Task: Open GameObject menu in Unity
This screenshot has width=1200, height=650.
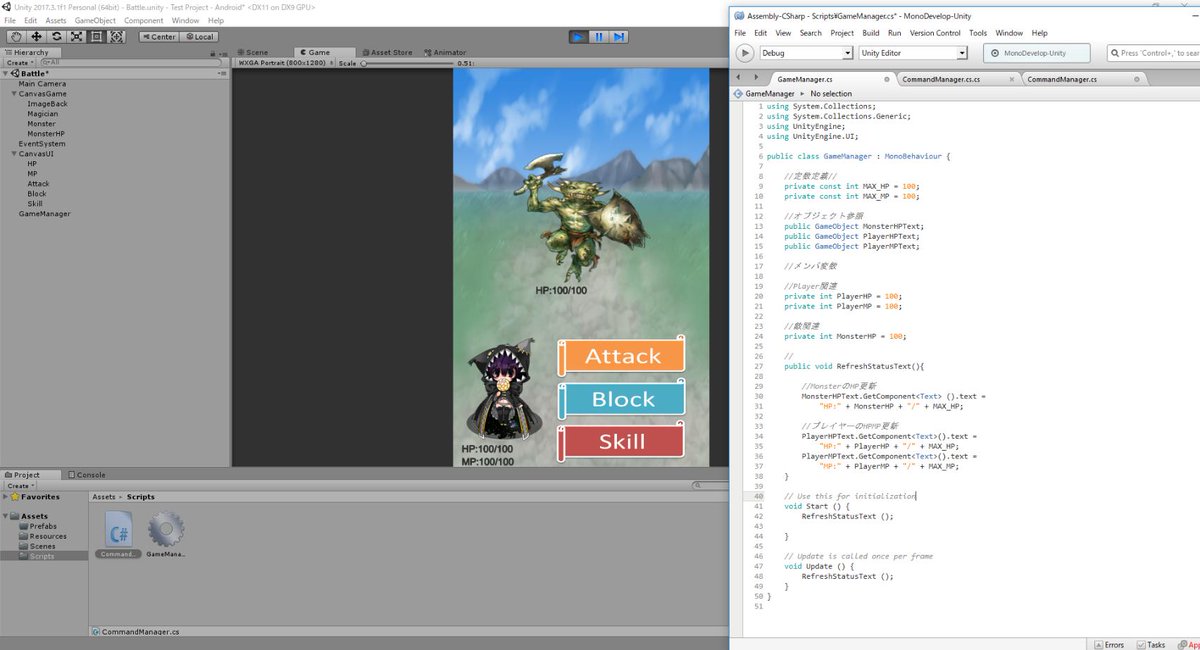Action: (x=95, y=20)
